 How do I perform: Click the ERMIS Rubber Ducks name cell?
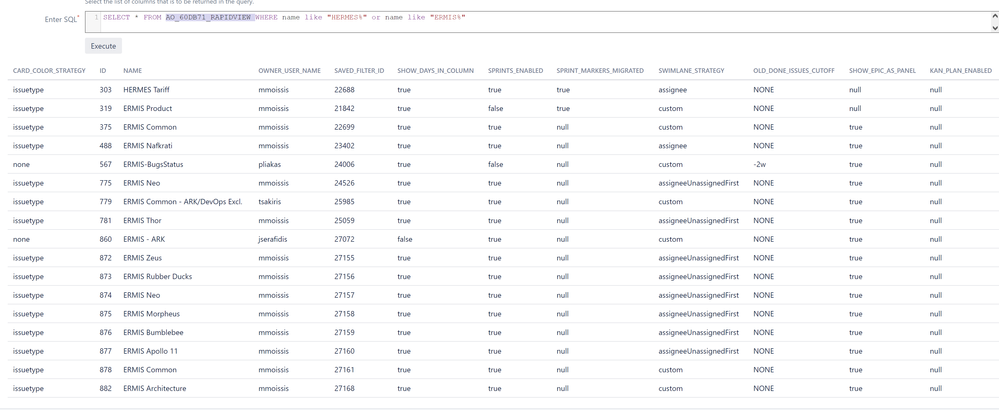(157, 276)
